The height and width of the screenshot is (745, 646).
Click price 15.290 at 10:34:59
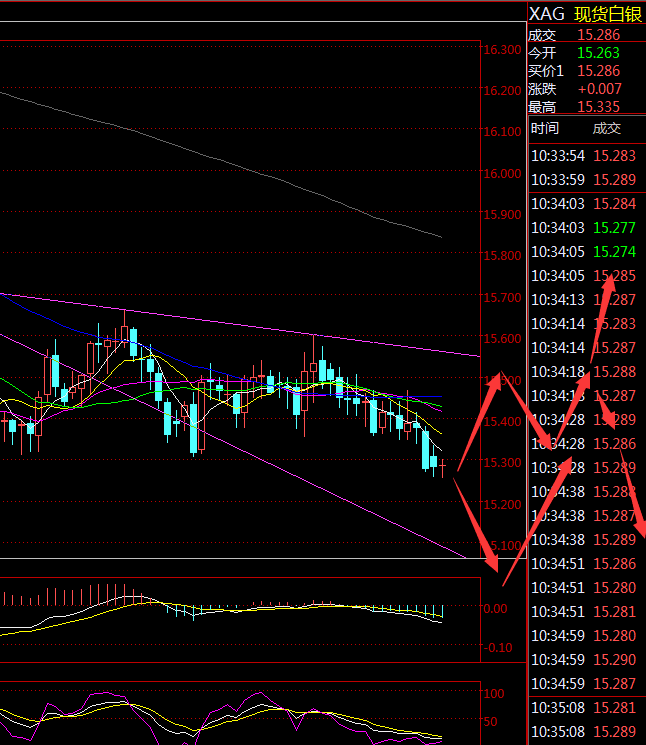pyautogui.click(x=615, y=659)
